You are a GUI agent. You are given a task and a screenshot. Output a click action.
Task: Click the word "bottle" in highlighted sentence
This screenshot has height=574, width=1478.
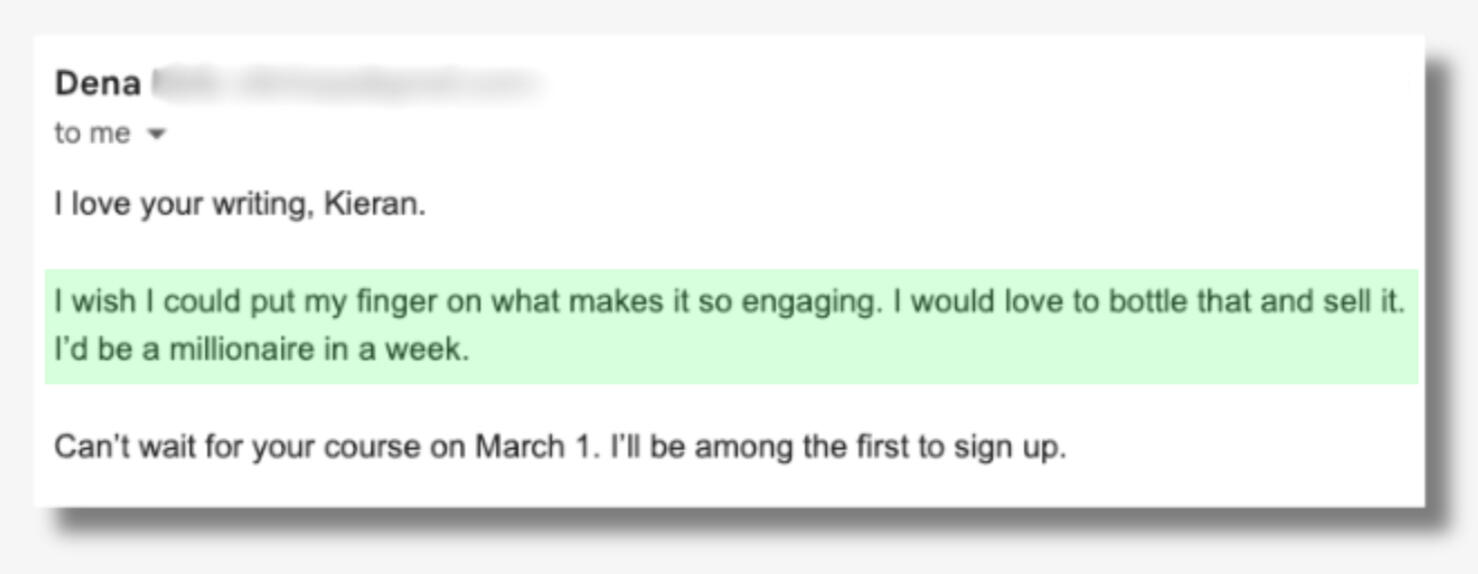(1144, 302)
